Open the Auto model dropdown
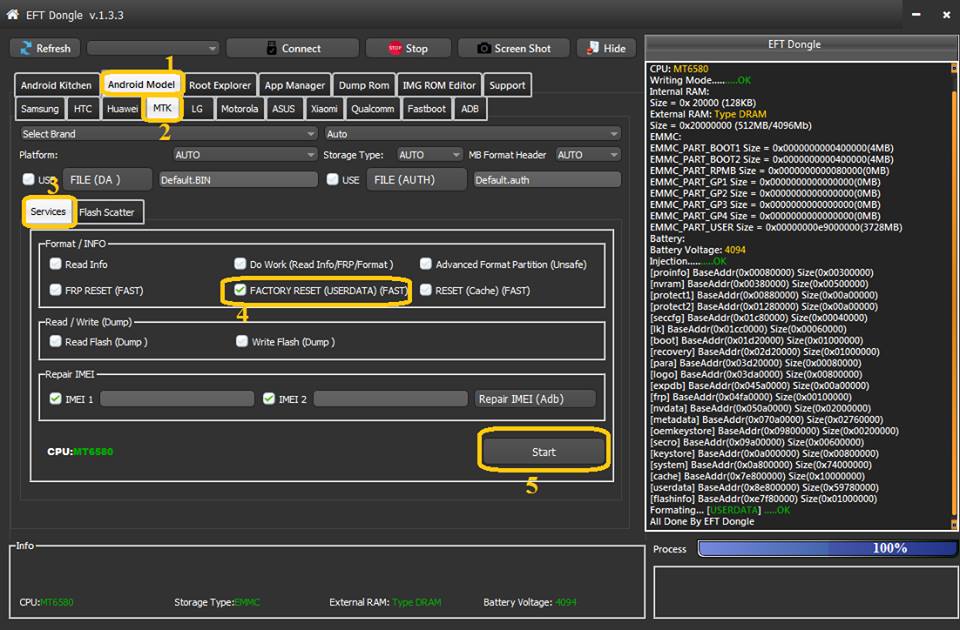This screenshot has width=960, height=630. pos(472,133)
